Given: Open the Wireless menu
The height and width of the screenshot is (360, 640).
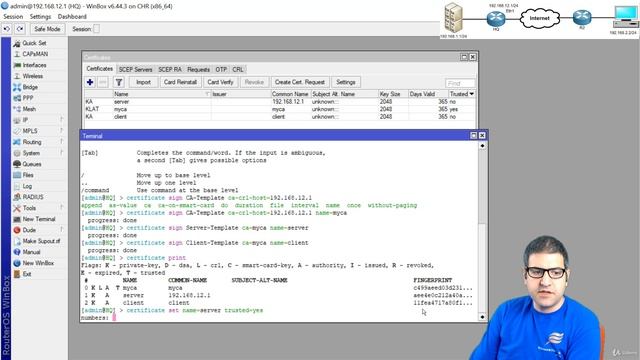Looking at the screenshot, I should (33, 76).
